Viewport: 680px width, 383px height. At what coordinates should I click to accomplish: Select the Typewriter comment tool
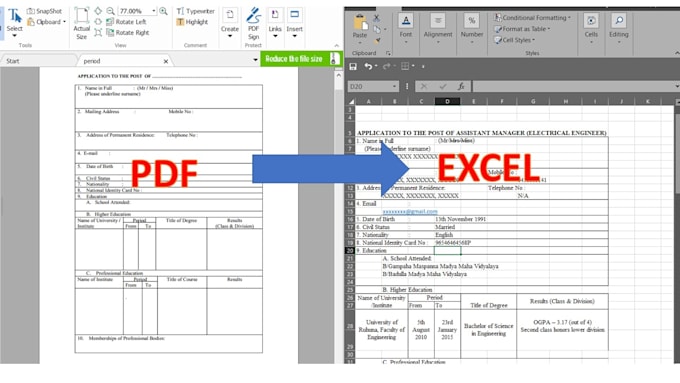tap(196, 11)
